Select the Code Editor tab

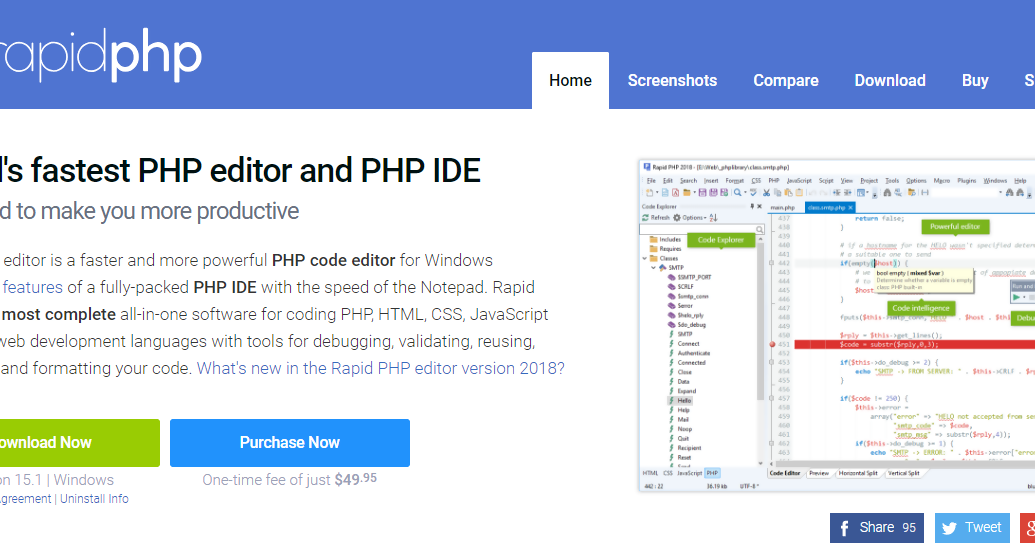tap(785, 474)
